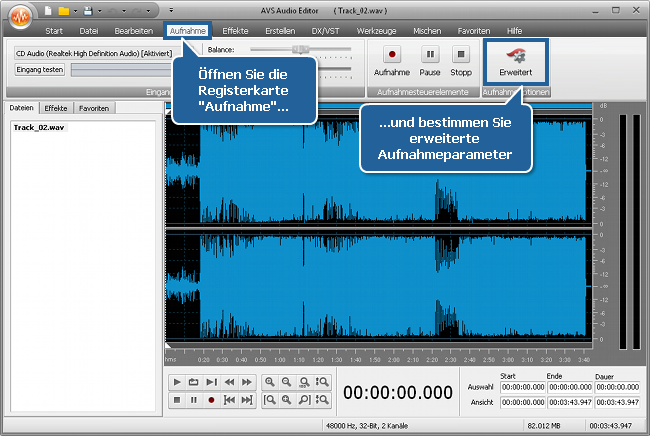Save the file with the floppy disk icon

click(88, 11)
